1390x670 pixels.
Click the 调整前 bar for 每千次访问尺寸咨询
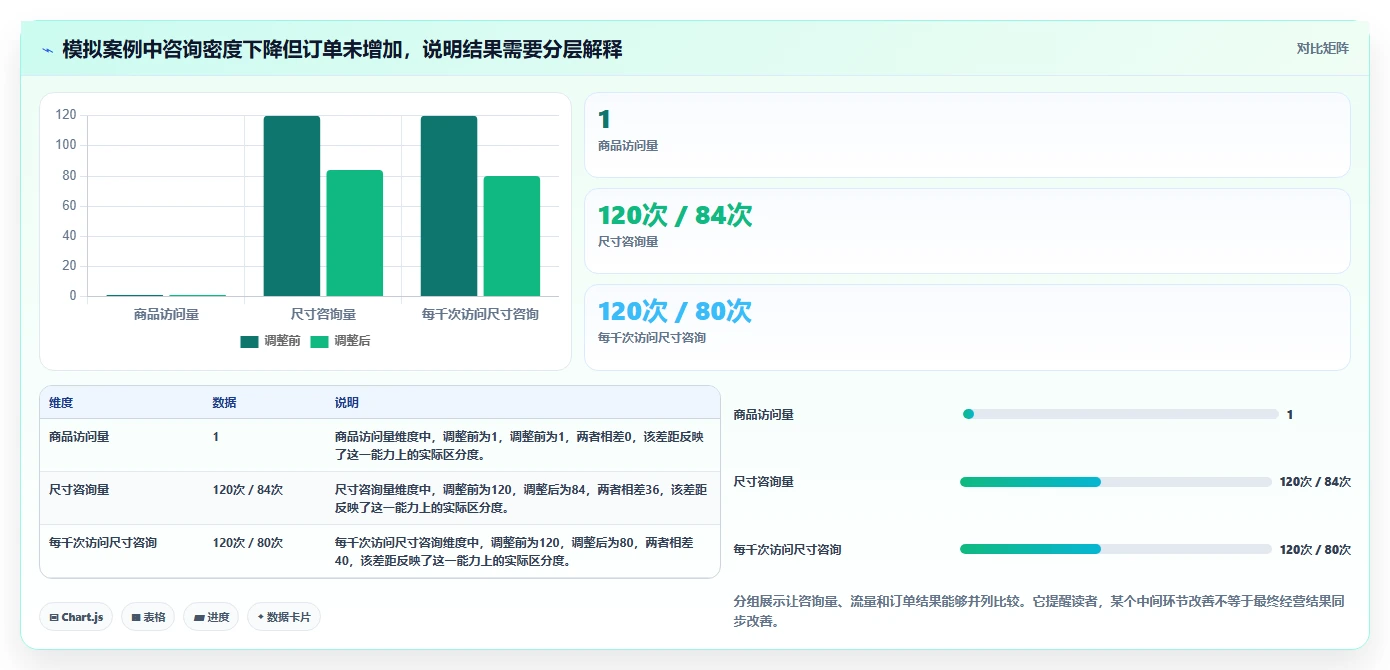[449, 206]
